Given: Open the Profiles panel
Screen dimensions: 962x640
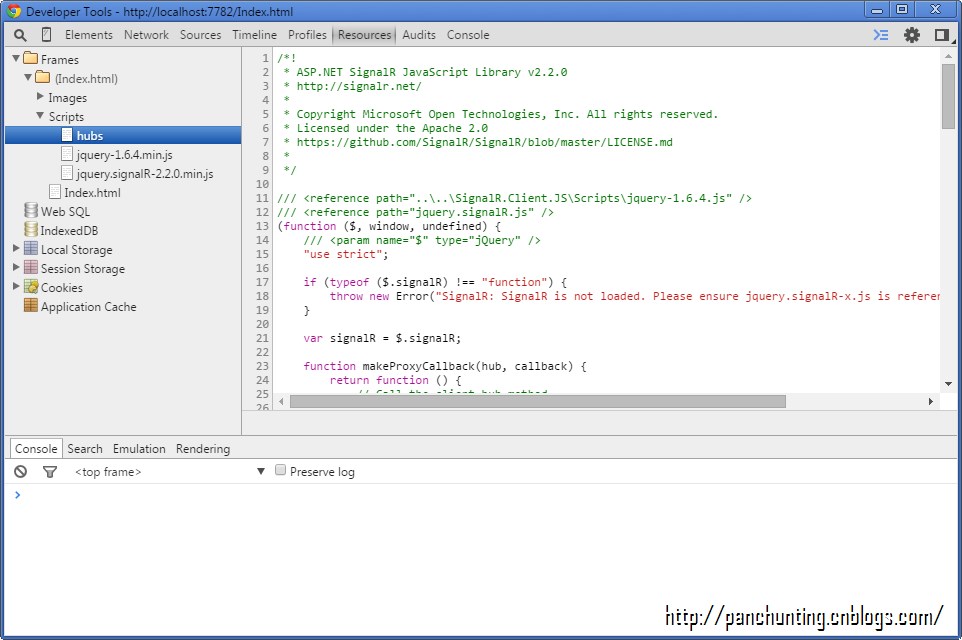Looking at the screenshot, I should [x=307, y=35].
